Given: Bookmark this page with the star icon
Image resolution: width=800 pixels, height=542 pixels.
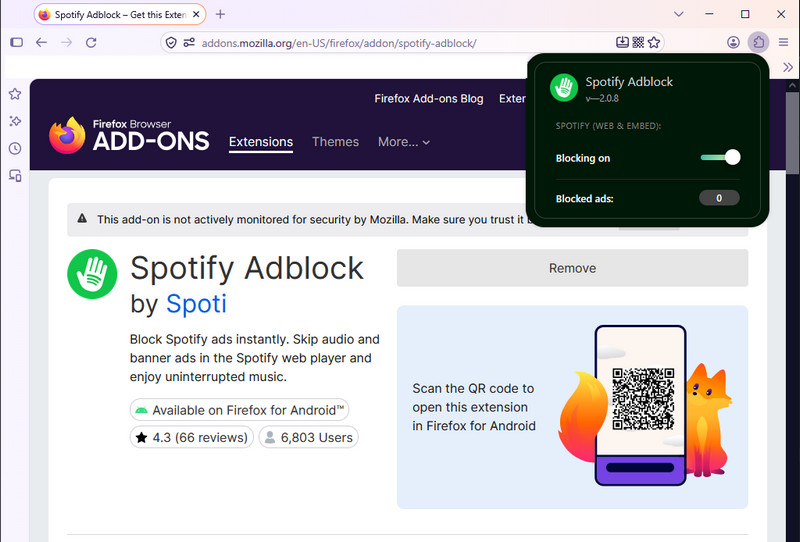Looking at the screenshot, I should pyautogui.click(x=654, y=42).
